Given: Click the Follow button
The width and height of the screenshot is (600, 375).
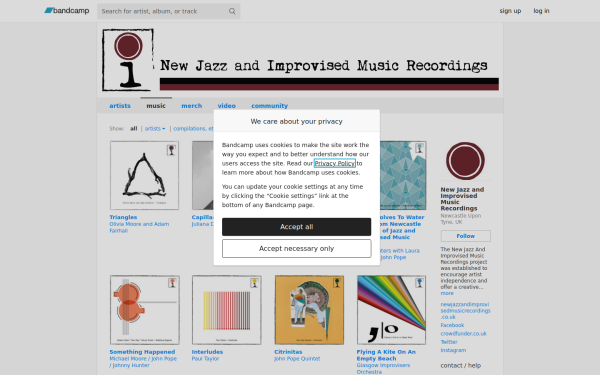Looking at the screenshot, I should [x=465, y=236].
